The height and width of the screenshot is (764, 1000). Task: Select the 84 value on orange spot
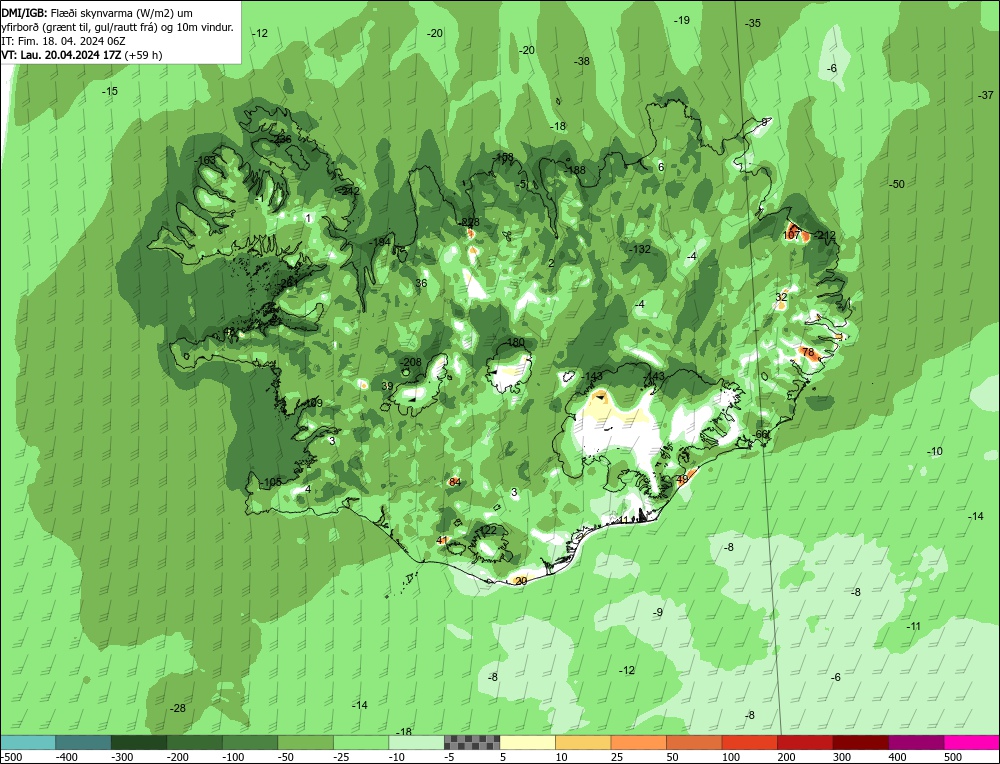[455, 482]
